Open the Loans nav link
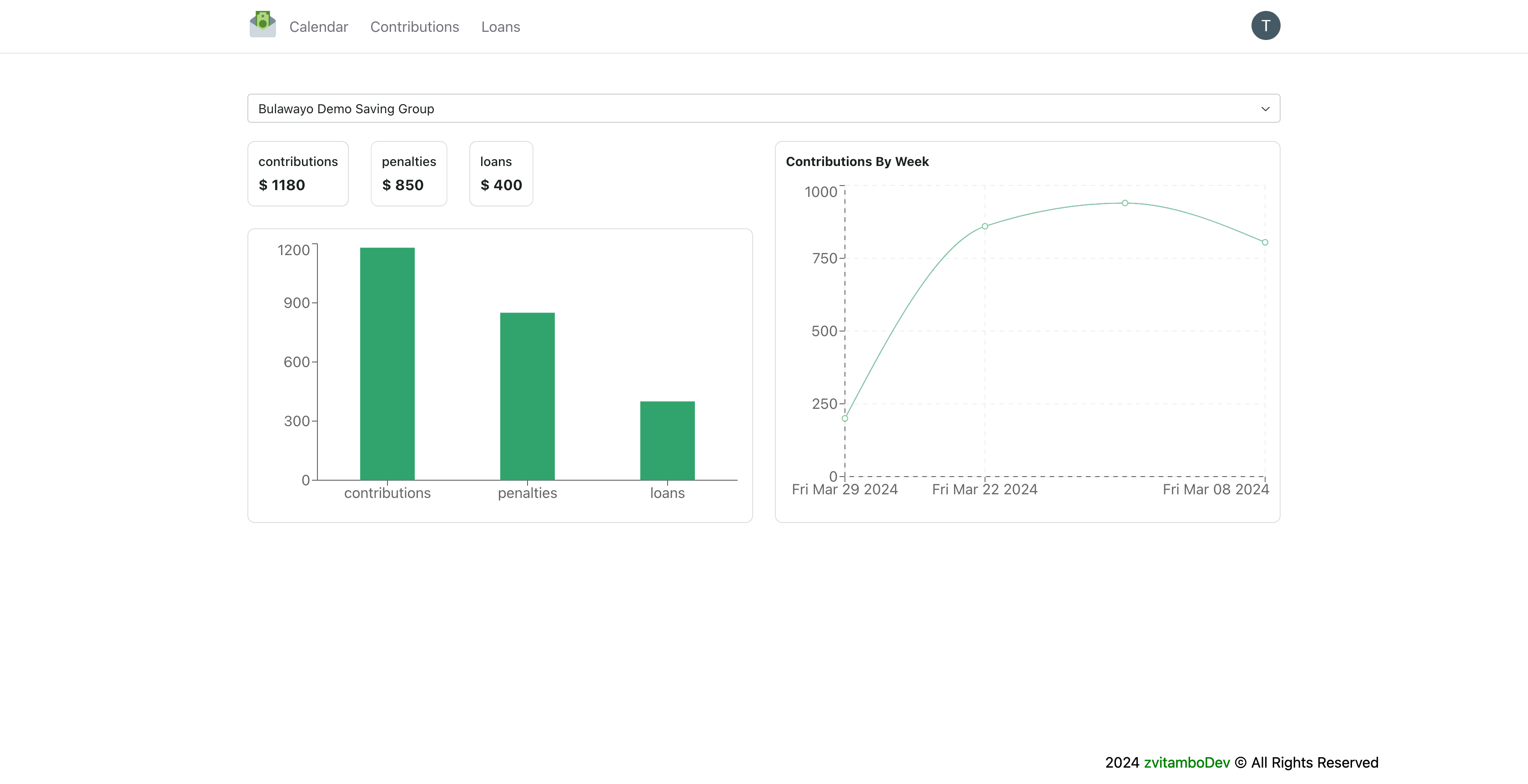The height and width of the screenshot is (784, 1528). (x=500, y=27)
